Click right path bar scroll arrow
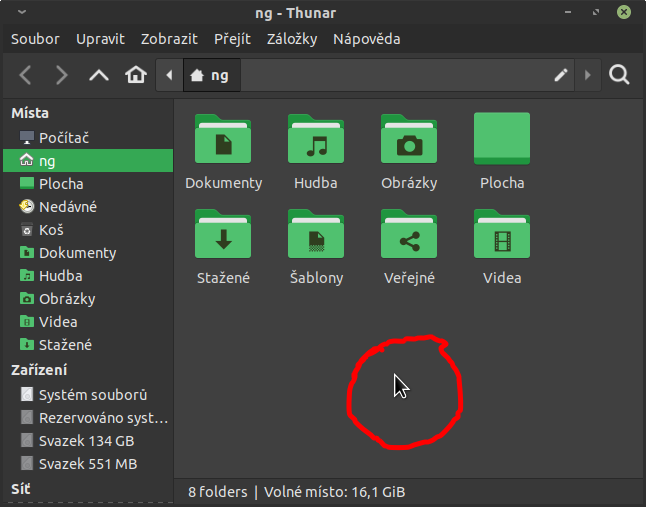Image resolution: width=646 pixels, height=507 pixels. [587, 75]
